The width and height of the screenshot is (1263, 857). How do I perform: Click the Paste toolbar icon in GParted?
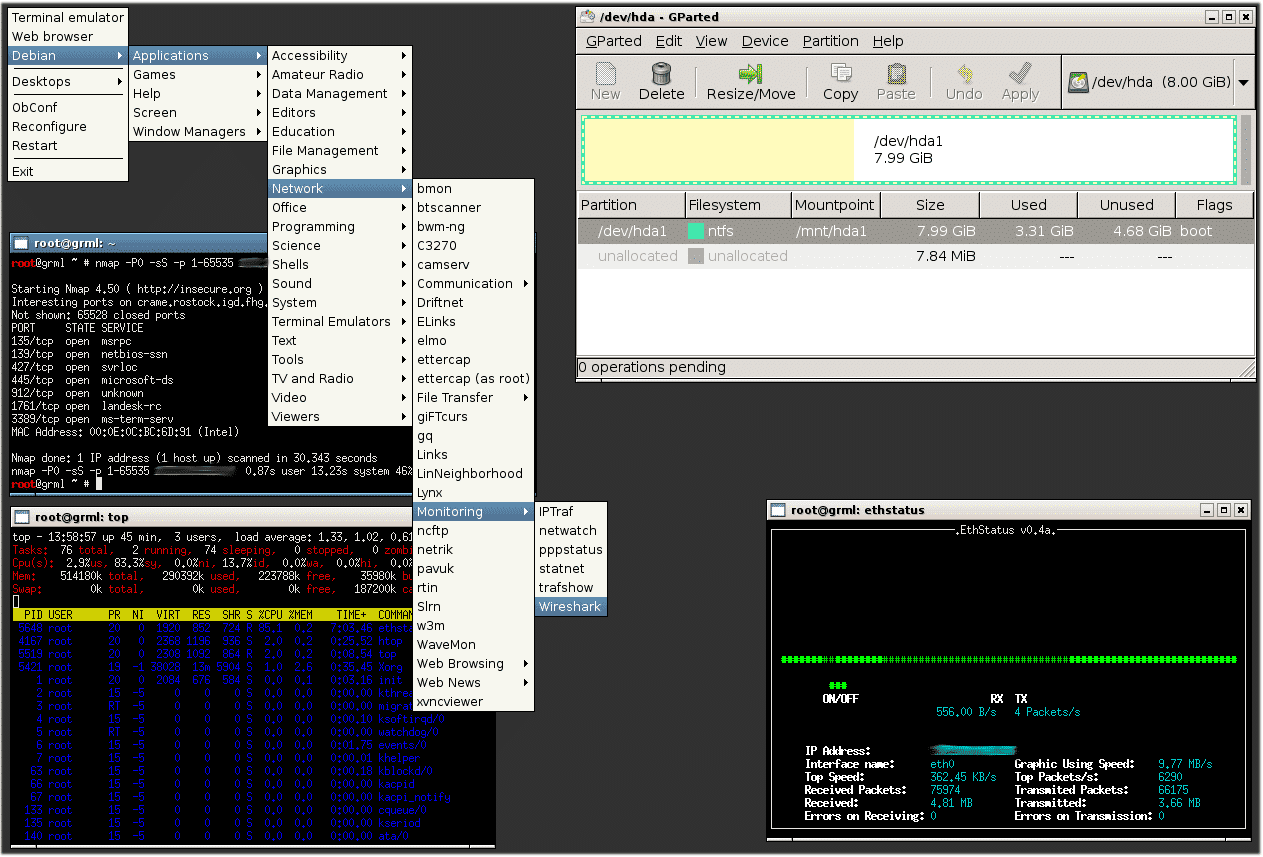(896, 74)
